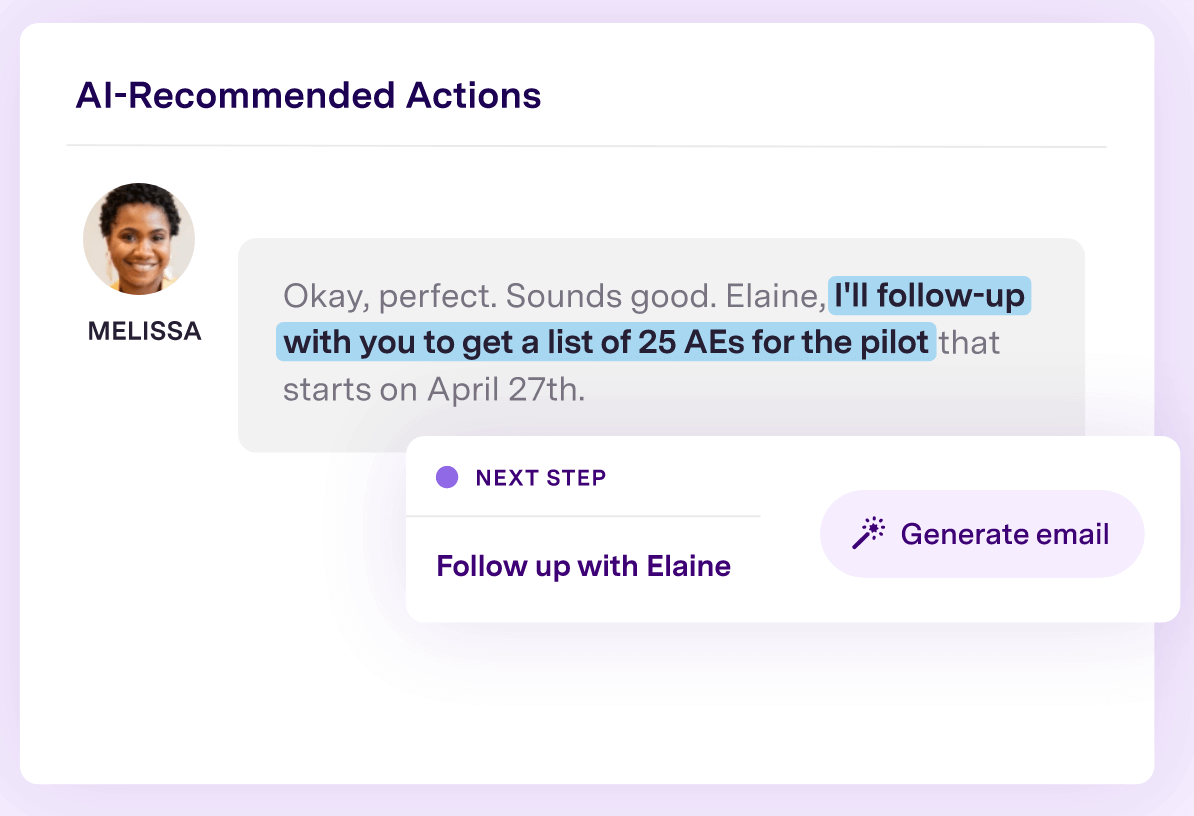The height and width of the screenshot is (816, 1194).
Task: Open 'Follow up with Elaine' action link
Action: 583,566
